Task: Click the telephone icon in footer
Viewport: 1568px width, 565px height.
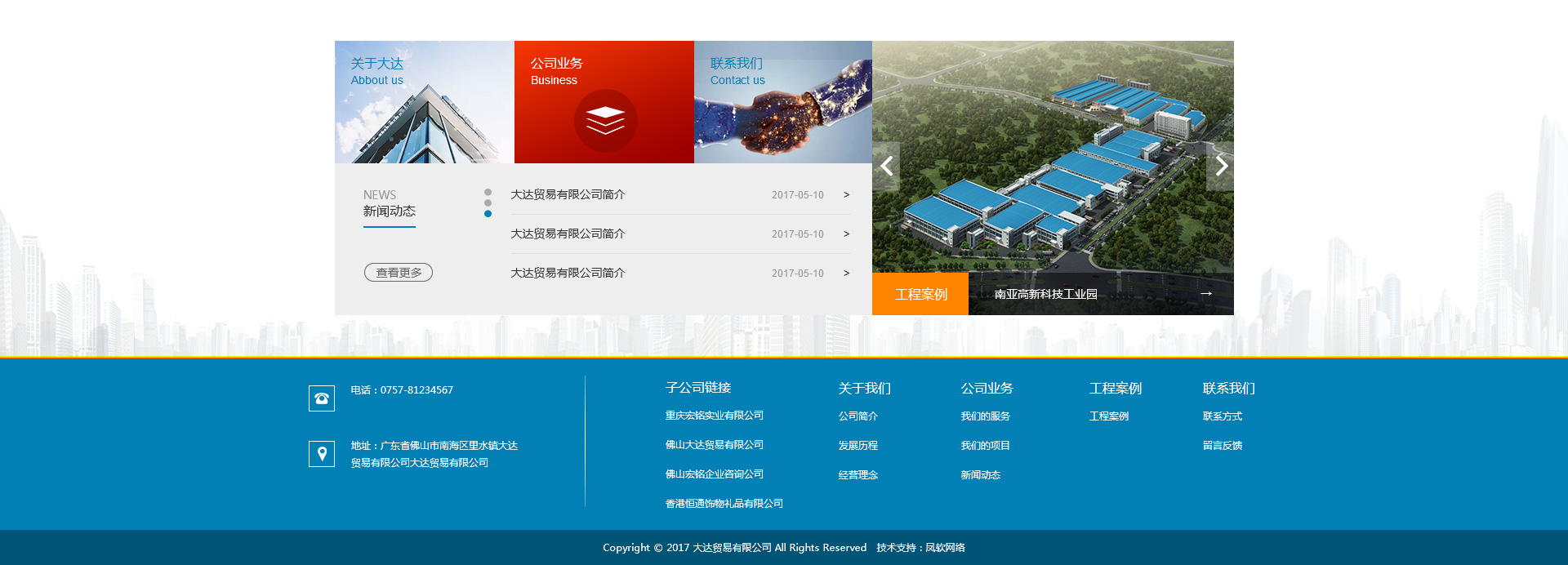Action: pyautogui.click(x=322, y=398)
